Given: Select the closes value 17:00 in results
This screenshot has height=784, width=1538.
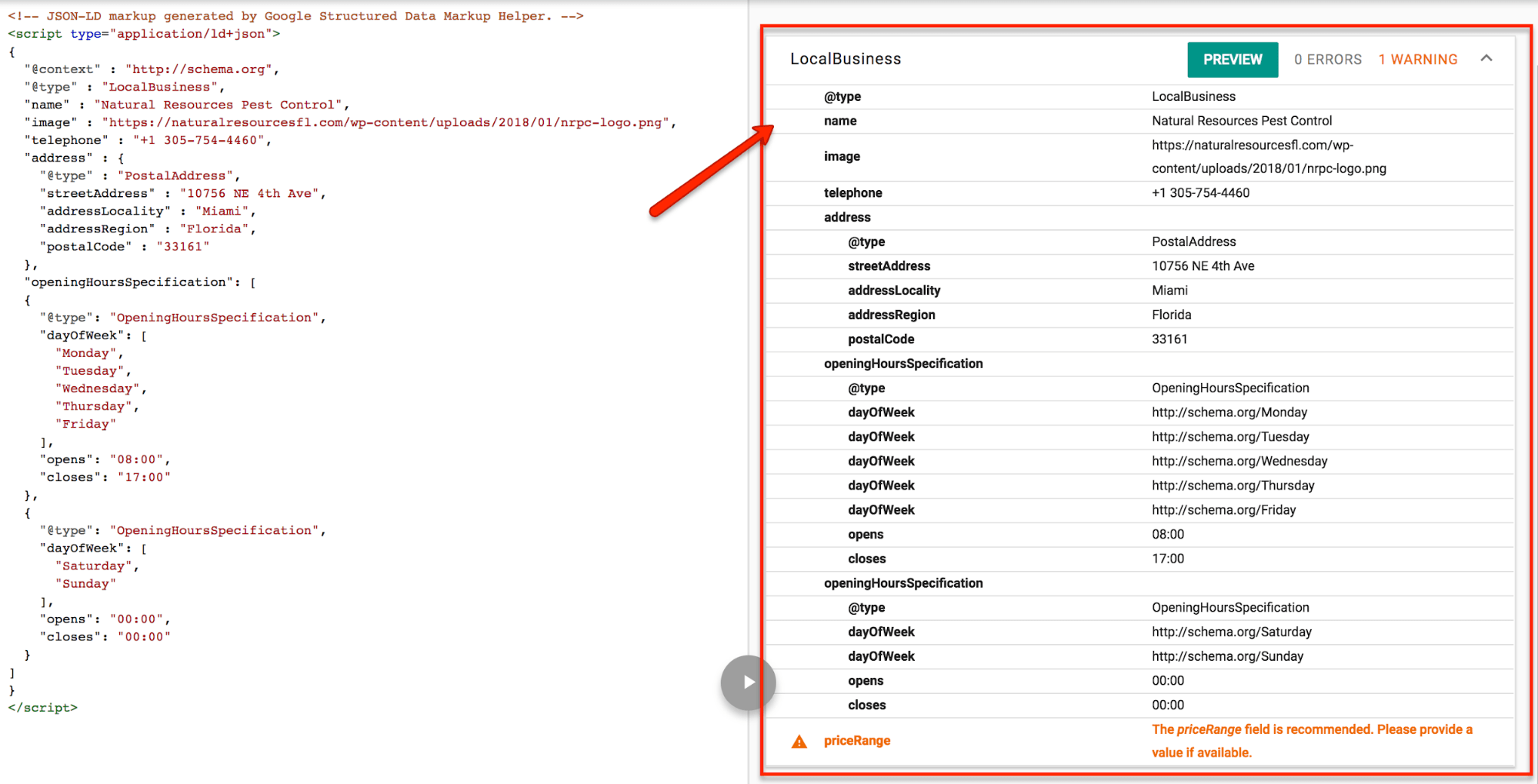Looking at the screenshot, I should coord(1168,559).
